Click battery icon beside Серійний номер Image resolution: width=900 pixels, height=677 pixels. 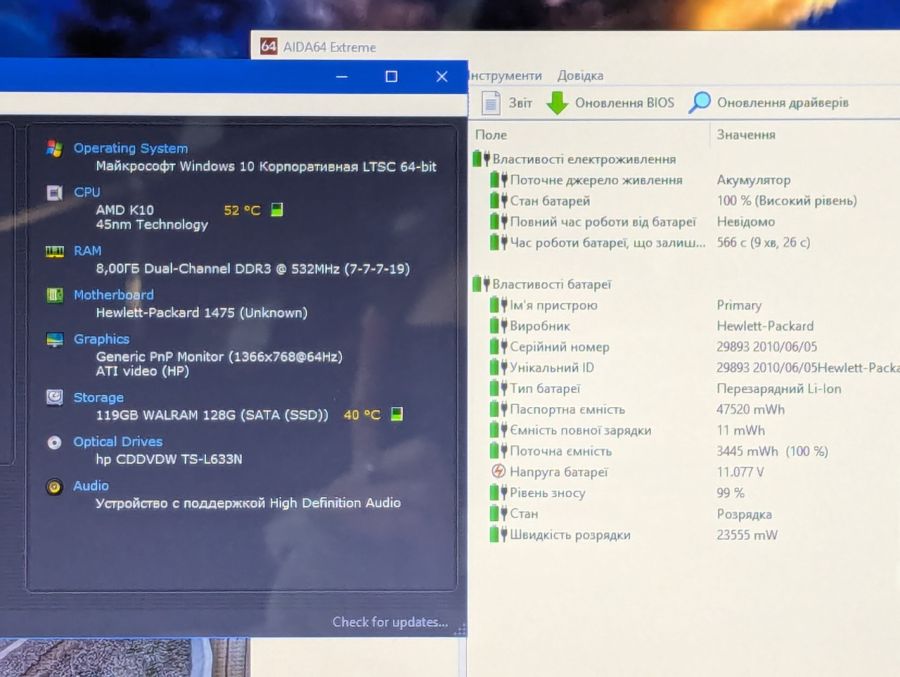point(498,347)
